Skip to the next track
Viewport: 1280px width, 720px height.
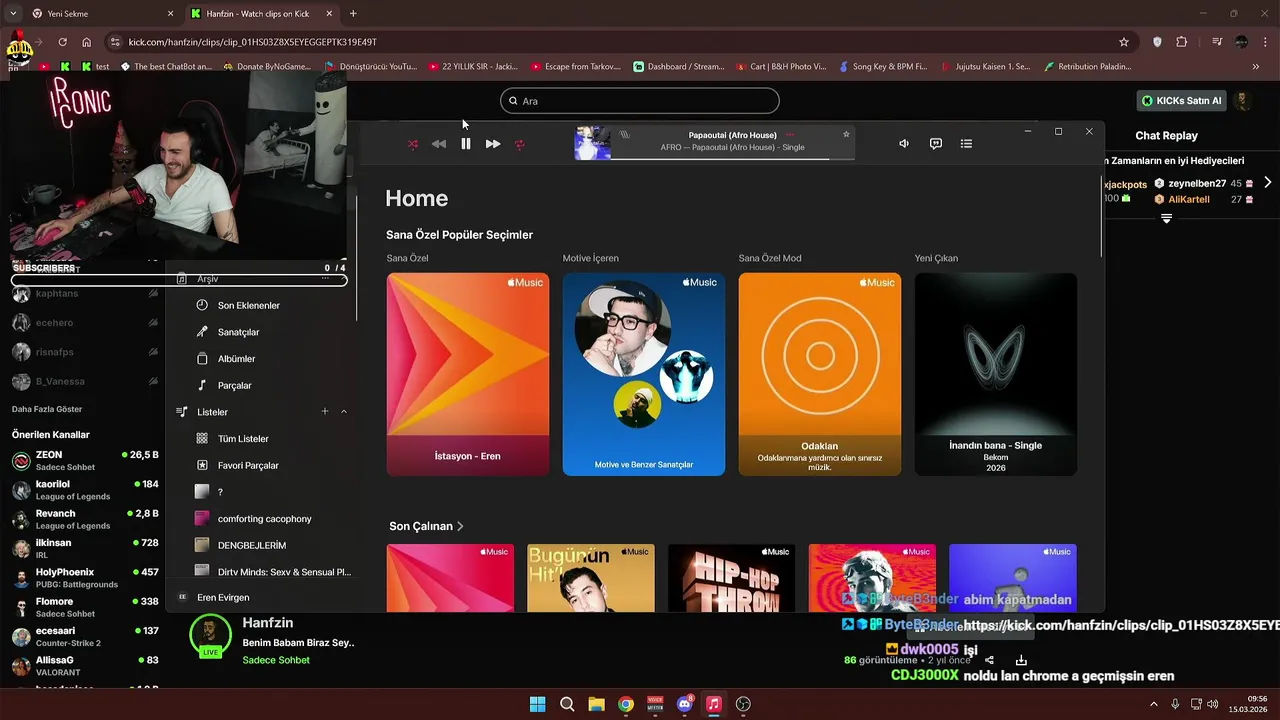[x=493, y=144]
